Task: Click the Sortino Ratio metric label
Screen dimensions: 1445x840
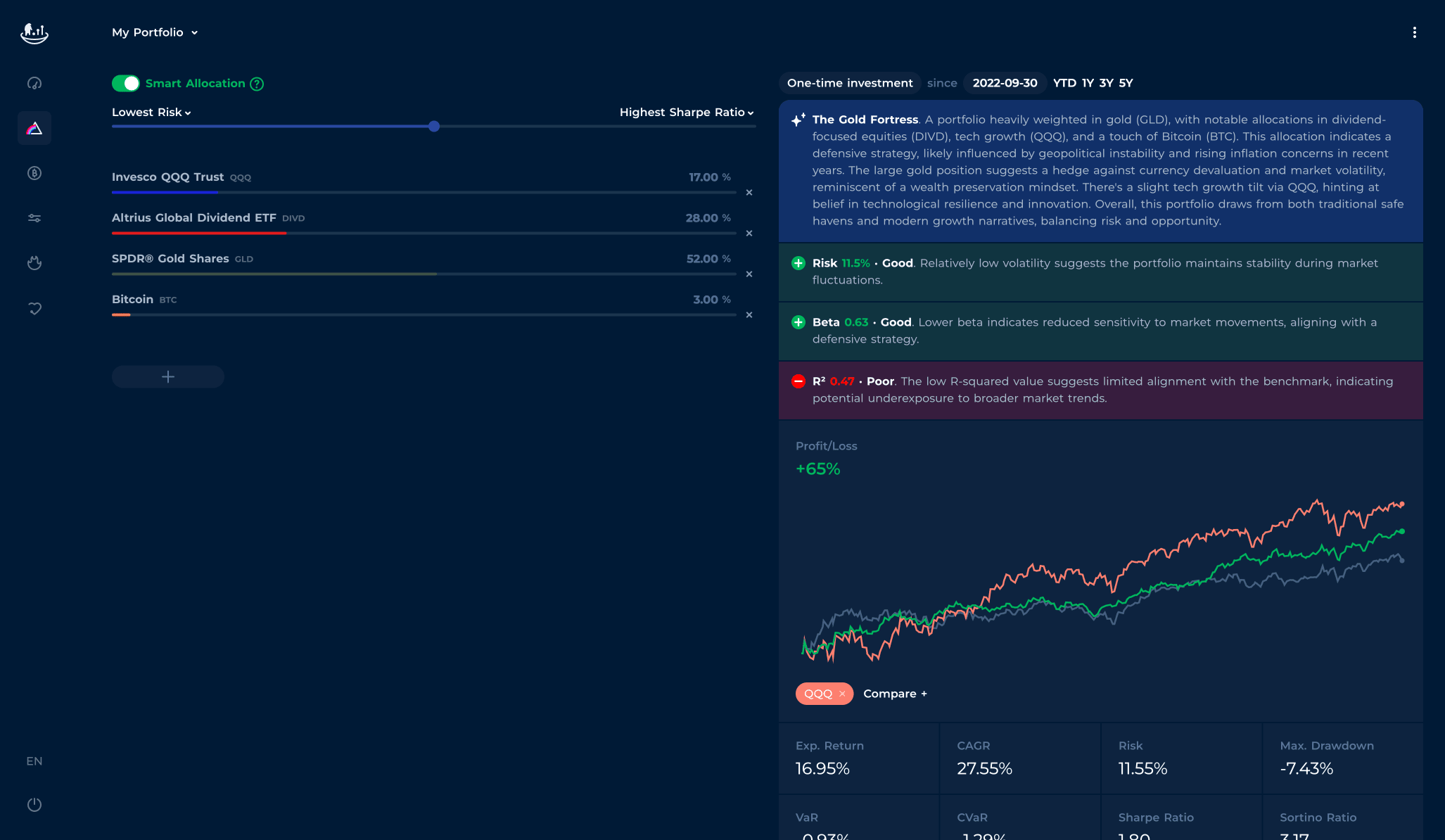Action: pos(1318,817)
